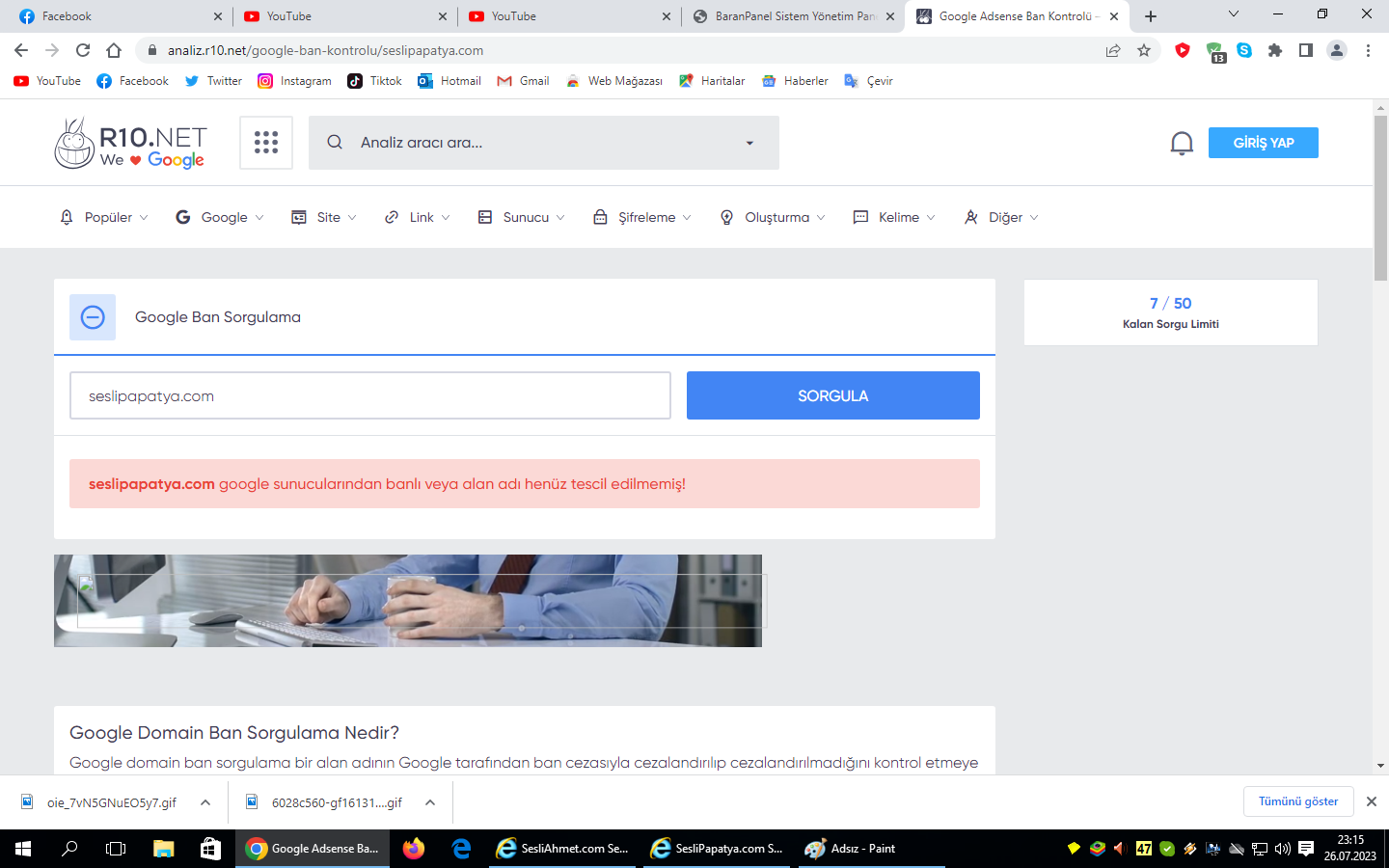The height and width of the screenshot is (868, 1389).
Task: Open the taskbar clock showing 23:15
Action: coord(1350,849)
